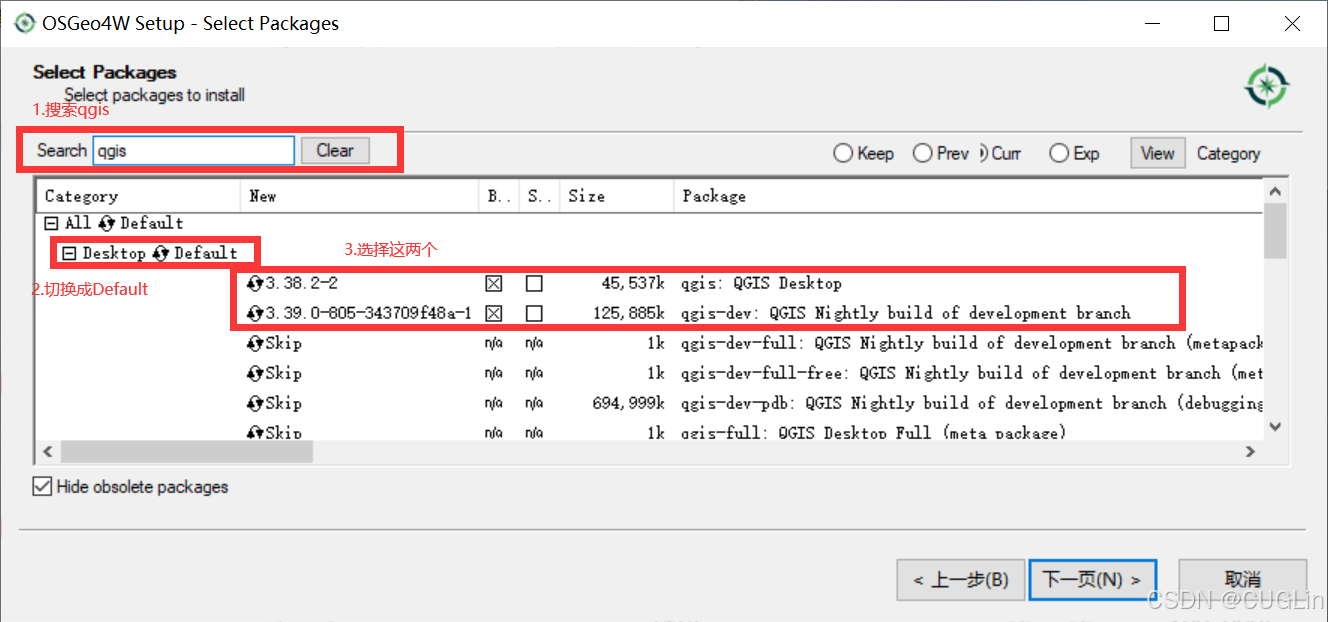Screen dimensions: 1328x622
Task: Select the Curr radio button
Action: (985, 153)
